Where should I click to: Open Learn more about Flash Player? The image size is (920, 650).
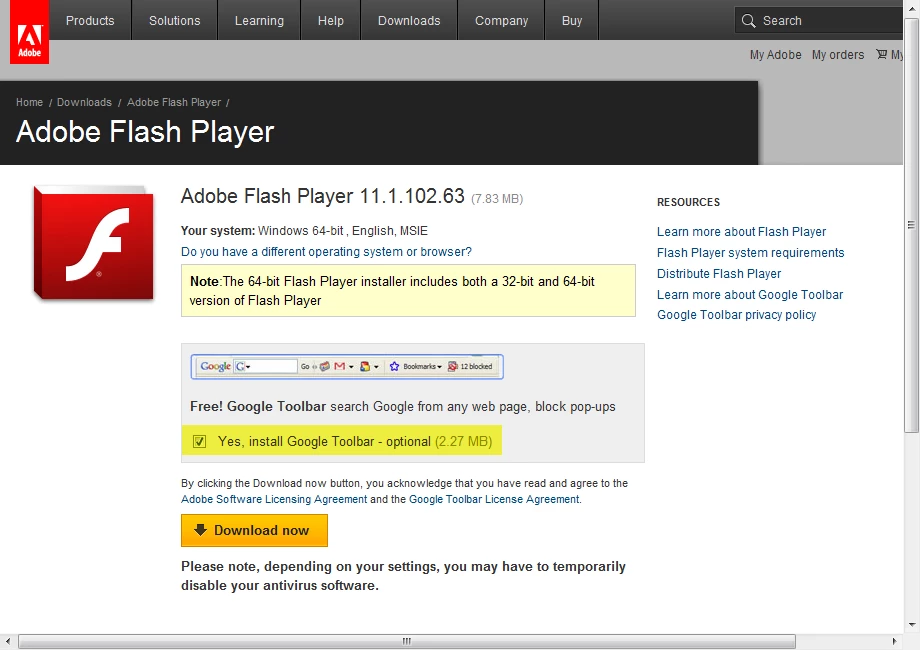pos(741,232)
